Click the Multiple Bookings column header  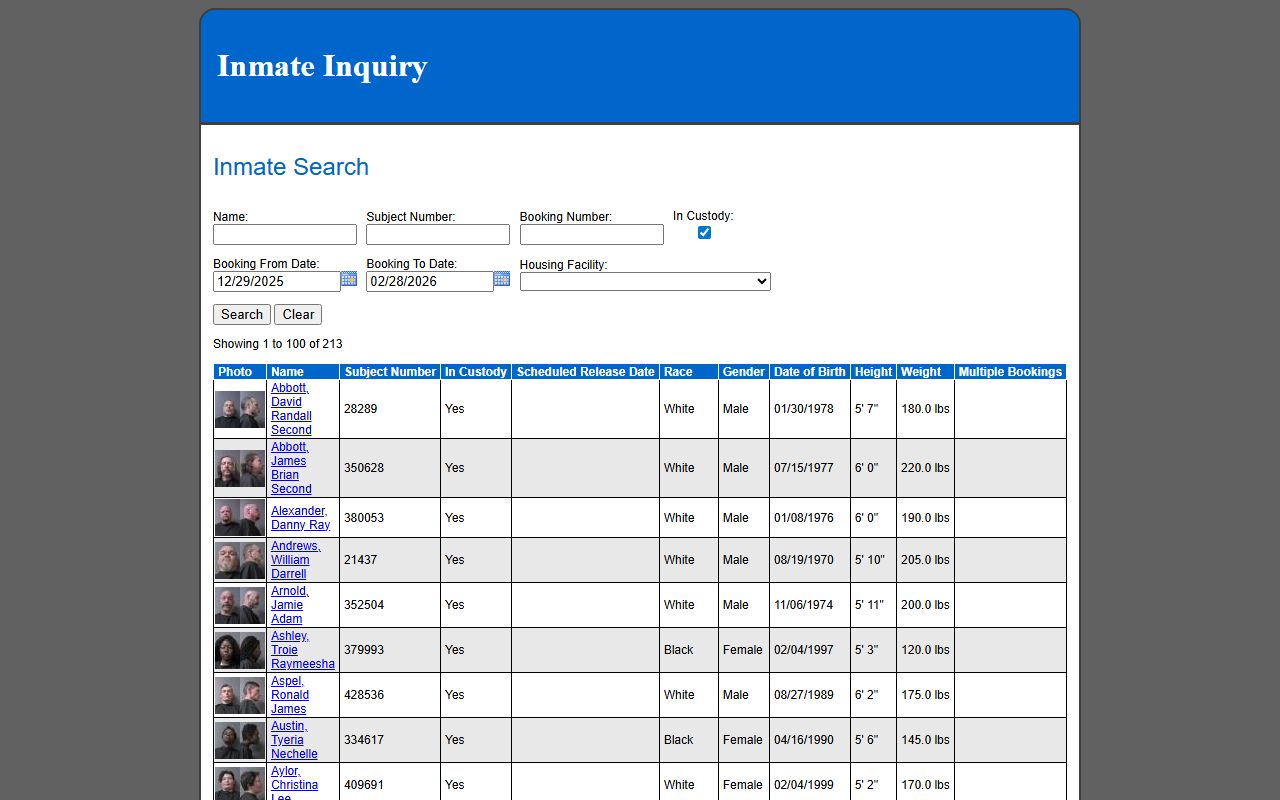pos(1010,372)
